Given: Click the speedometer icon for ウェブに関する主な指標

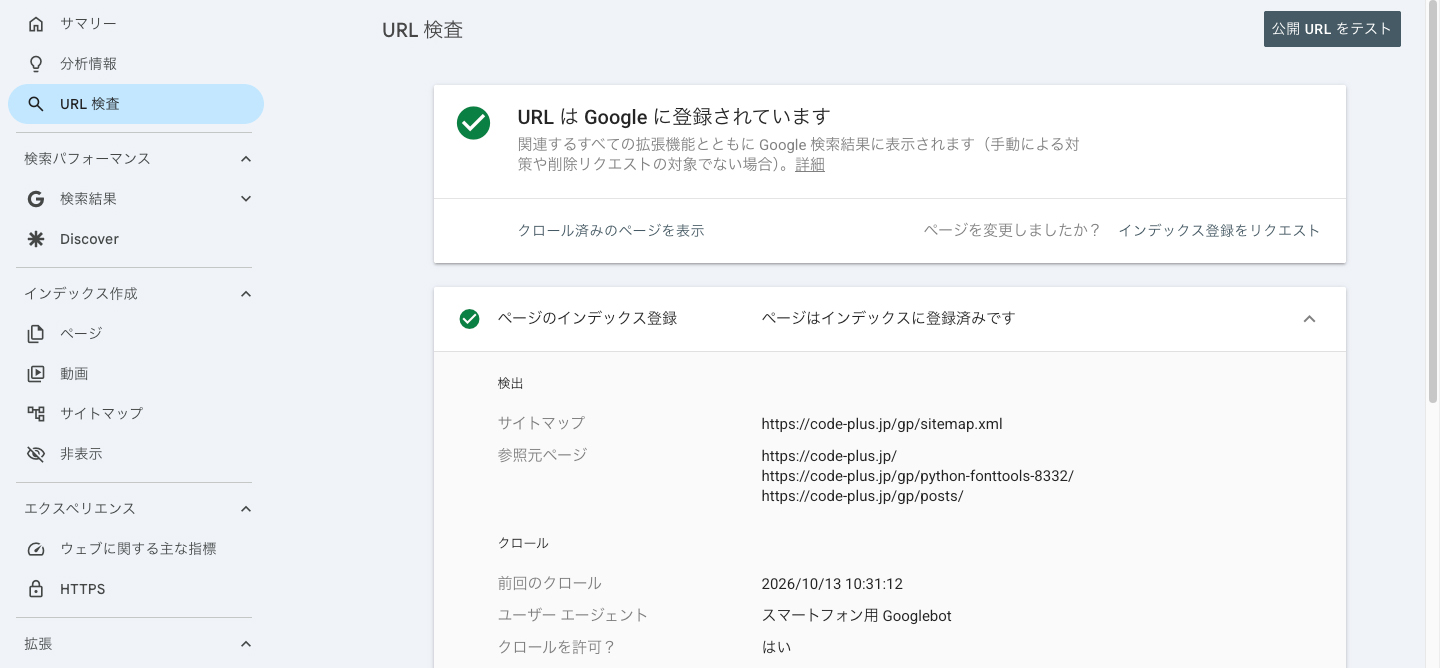Looking at the screenshot, I should pyautogui.click(x=36, y=549).
